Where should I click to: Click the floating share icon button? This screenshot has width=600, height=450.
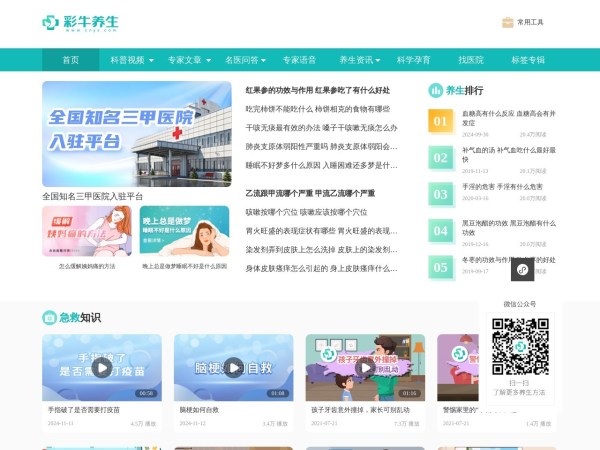pos(521,270)
